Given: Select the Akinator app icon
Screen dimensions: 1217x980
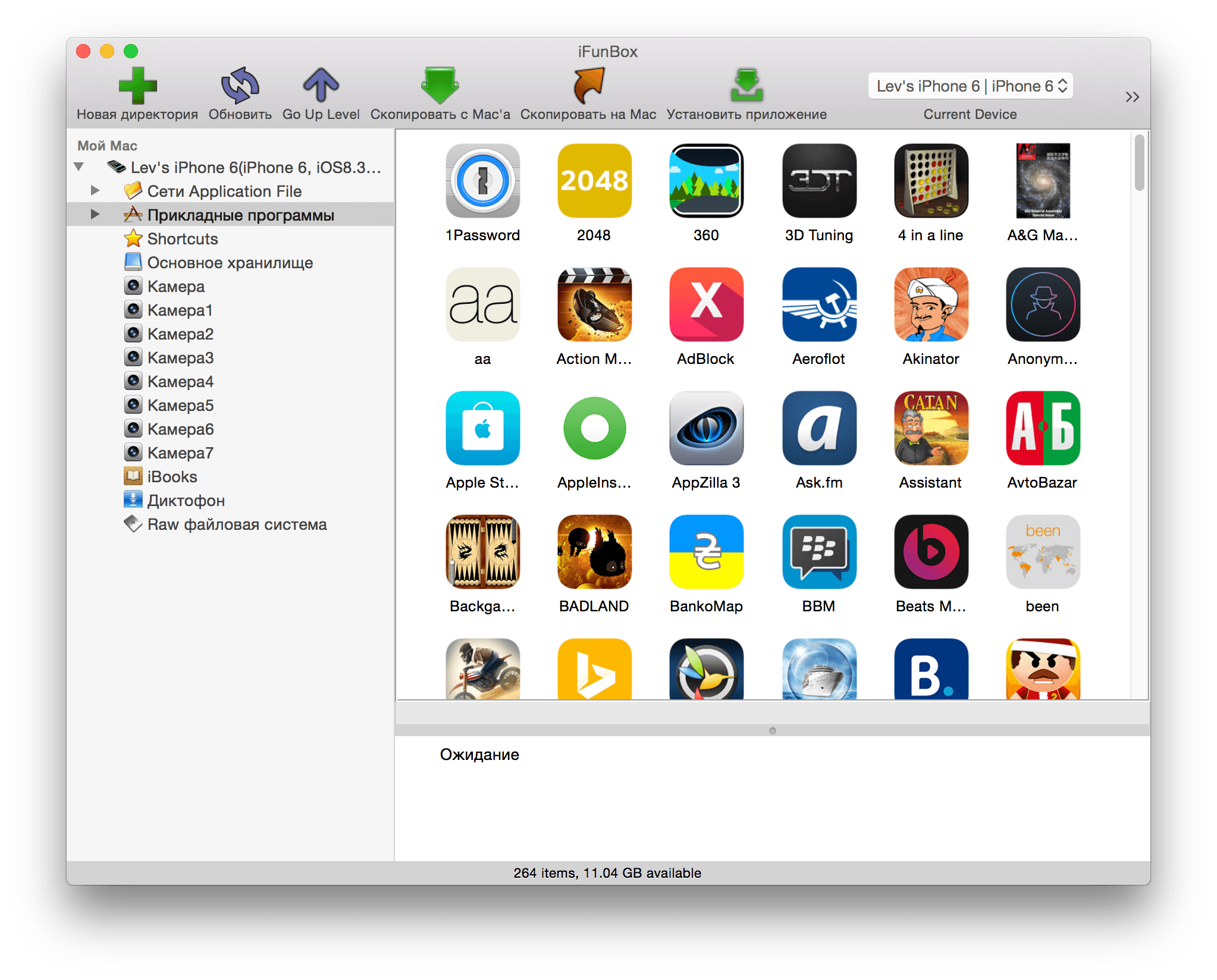Looking at the screenshot, I should (930, 305).
